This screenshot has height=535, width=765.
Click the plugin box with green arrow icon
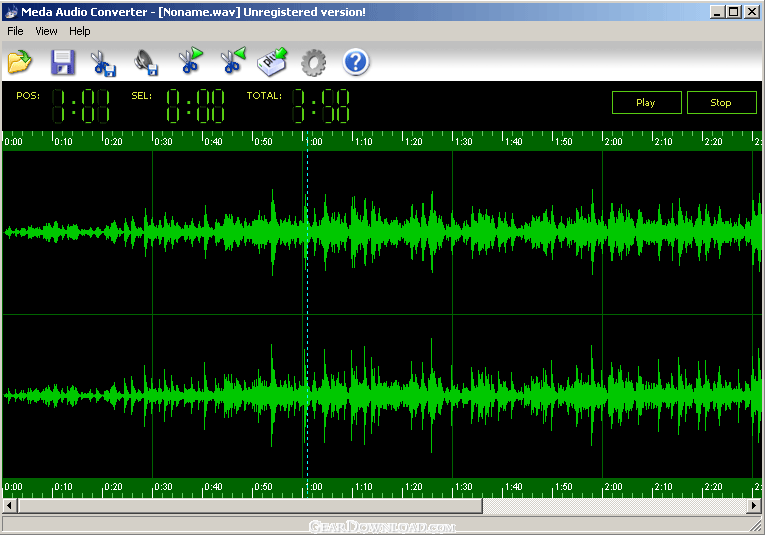coord(272,62)
